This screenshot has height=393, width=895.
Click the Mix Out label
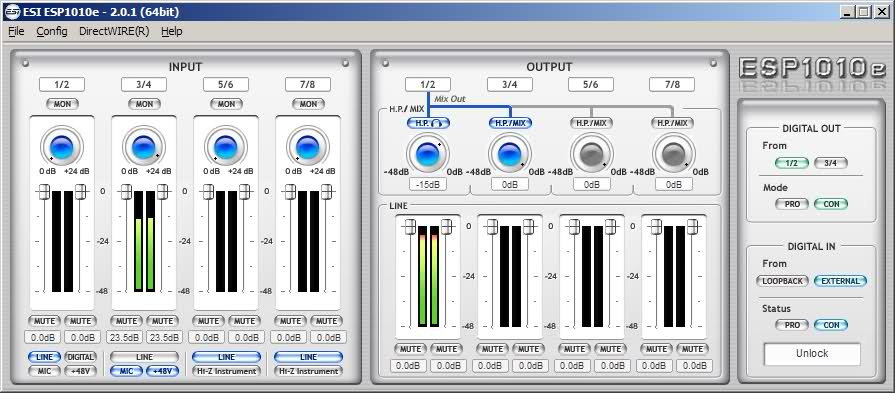450,99
